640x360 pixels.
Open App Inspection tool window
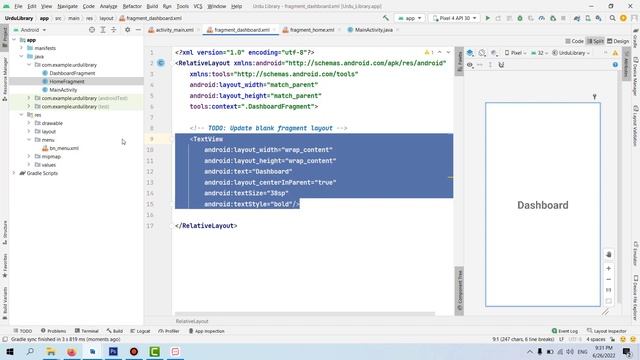[x=207, y=331]
